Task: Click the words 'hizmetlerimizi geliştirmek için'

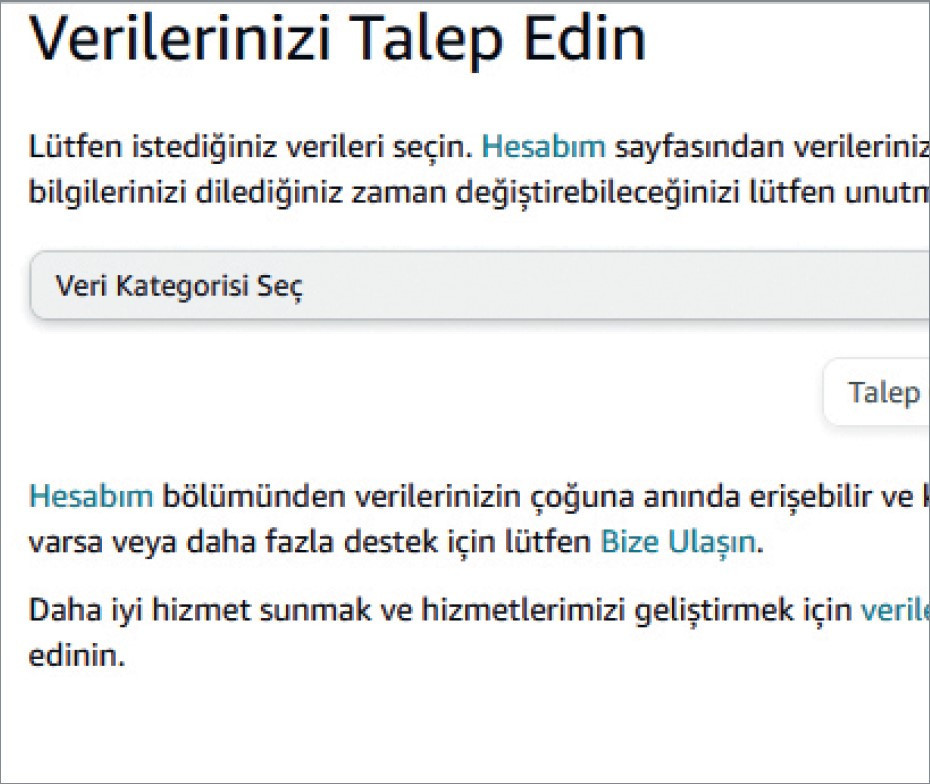Action: coord(636,611)
